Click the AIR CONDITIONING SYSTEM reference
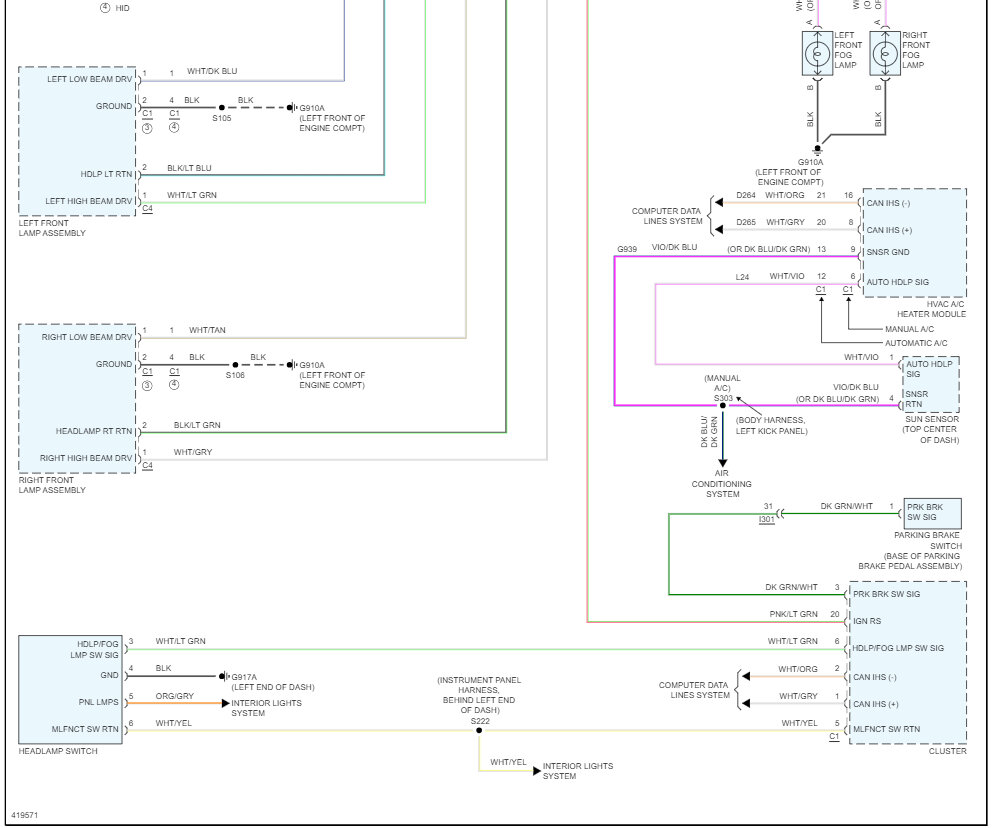 [x=722, y=483]
